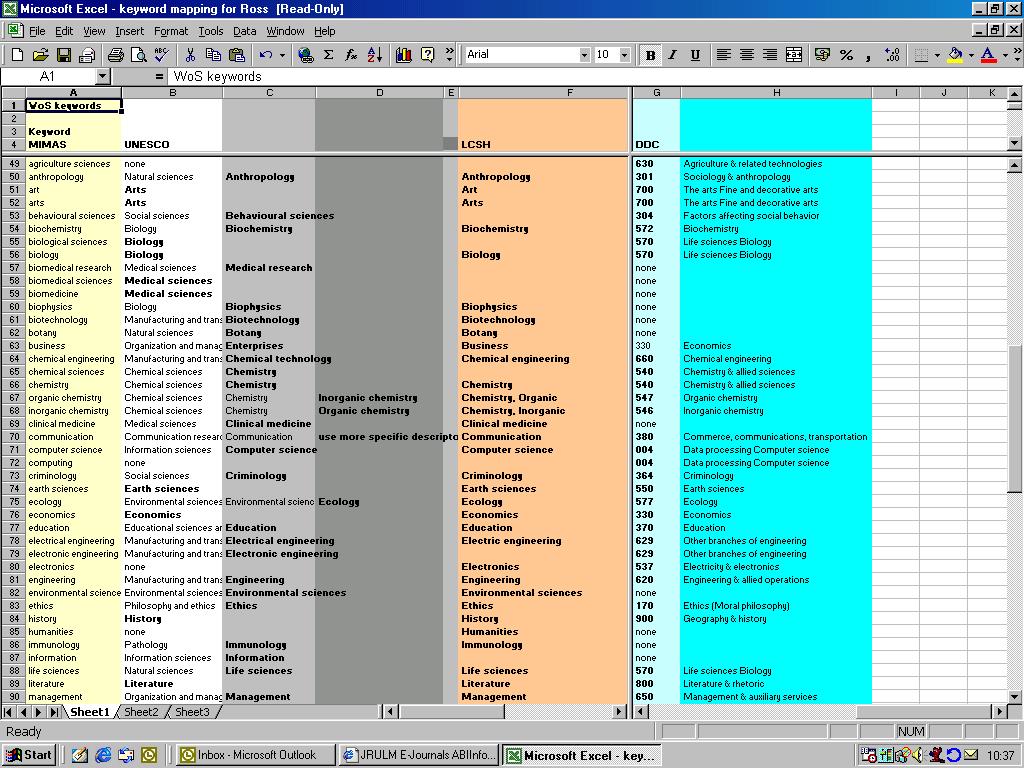Open the Font Size dropdown showing 10

tap(624, 55)
